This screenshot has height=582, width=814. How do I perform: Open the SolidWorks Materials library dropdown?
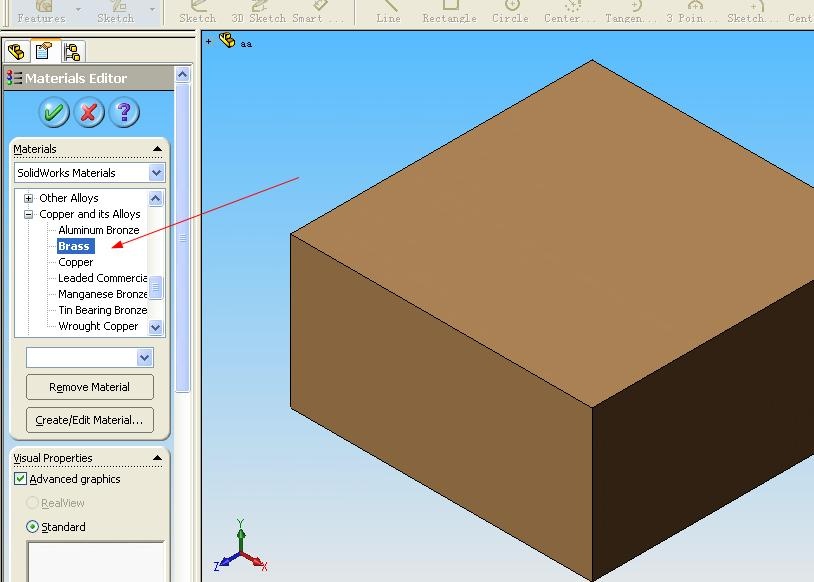pos(156,173)
